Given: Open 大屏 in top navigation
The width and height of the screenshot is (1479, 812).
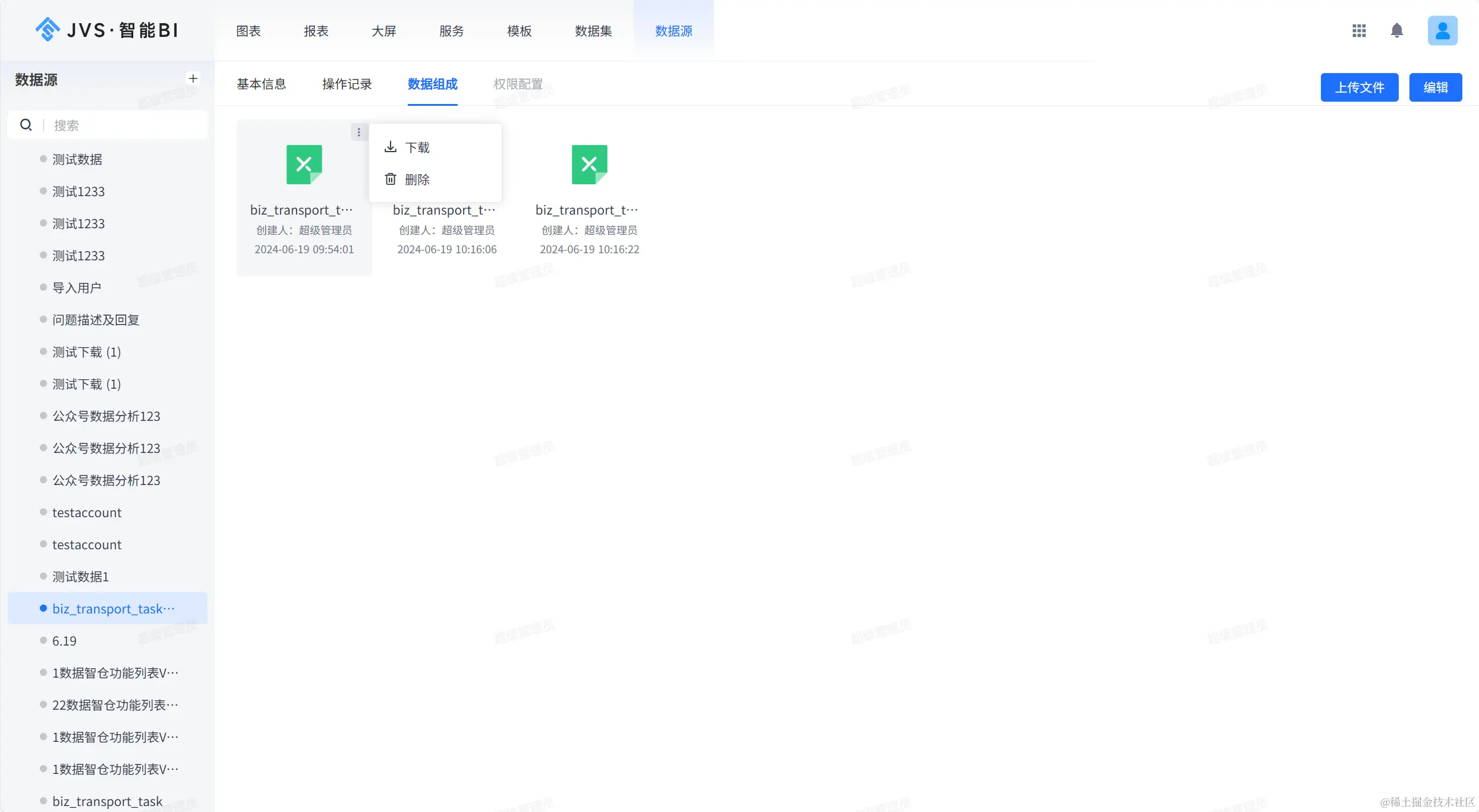Looking at the screenshot, I should [x=383, y=31].
